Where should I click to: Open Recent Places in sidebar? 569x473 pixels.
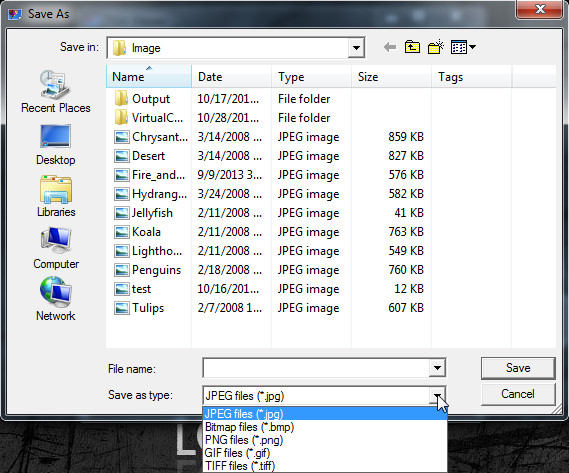pyautogui.click(x=56, y=92)
